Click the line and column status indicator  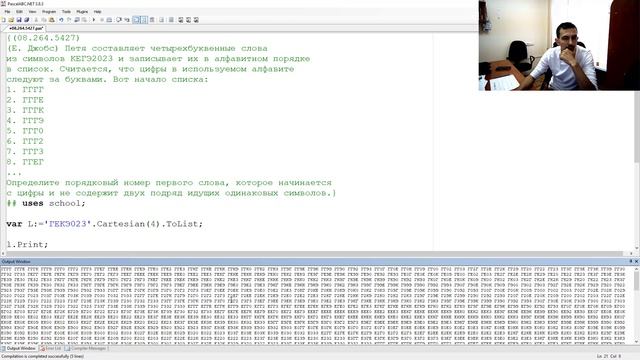coord(609,356)
